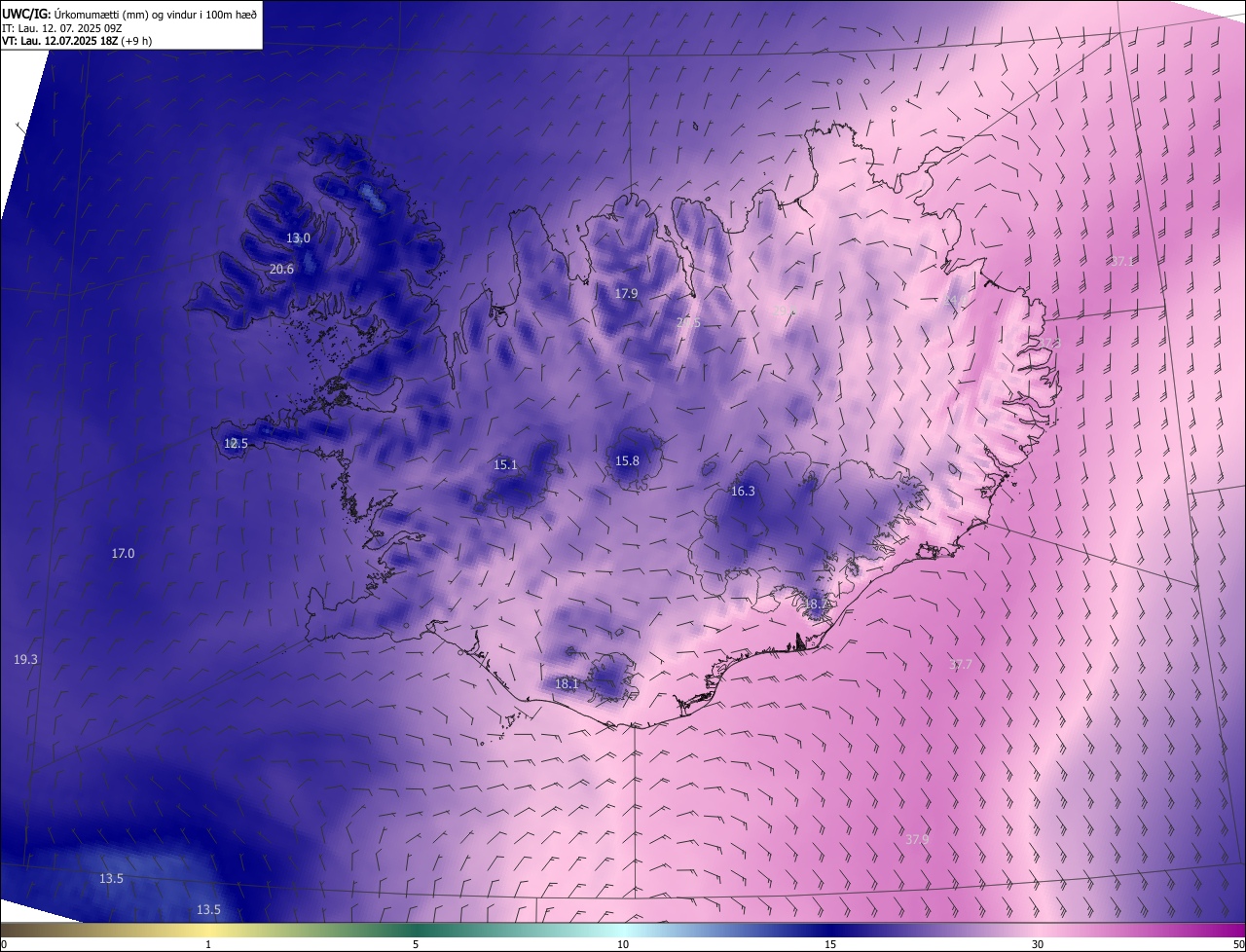Screen dimensions: 1246x952
Task: Click the 16.3 value label
Action: pyautogui.click(x=743, y=491)
